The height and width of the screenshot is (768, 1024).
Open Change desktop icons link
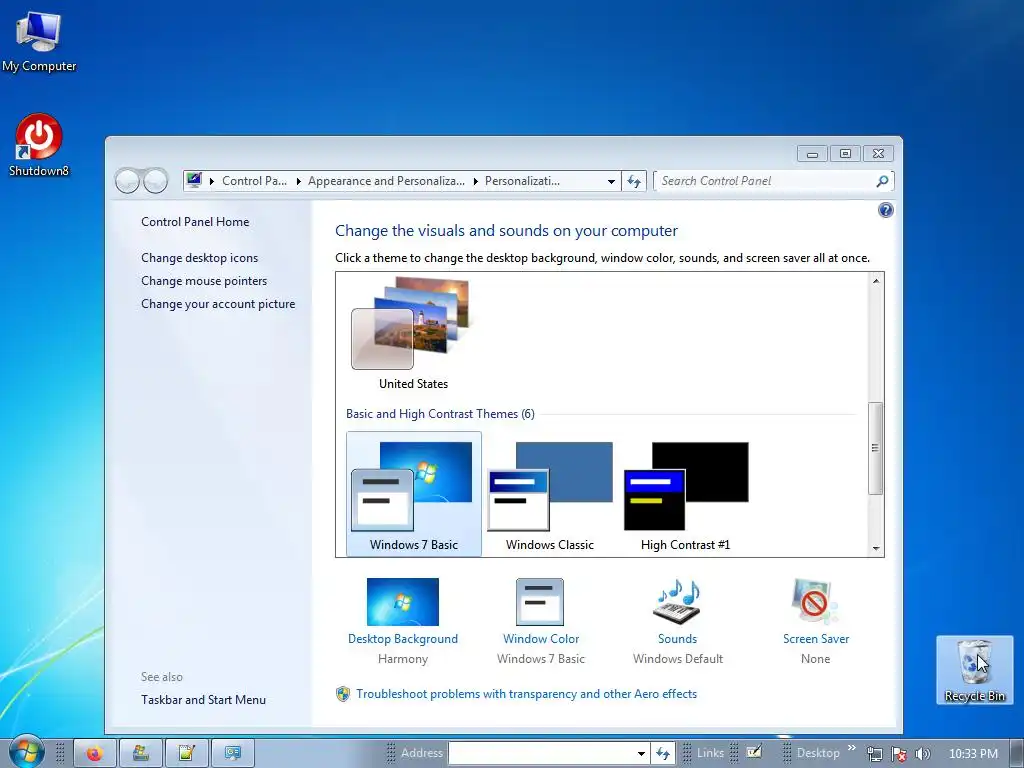tap(199, 258)
